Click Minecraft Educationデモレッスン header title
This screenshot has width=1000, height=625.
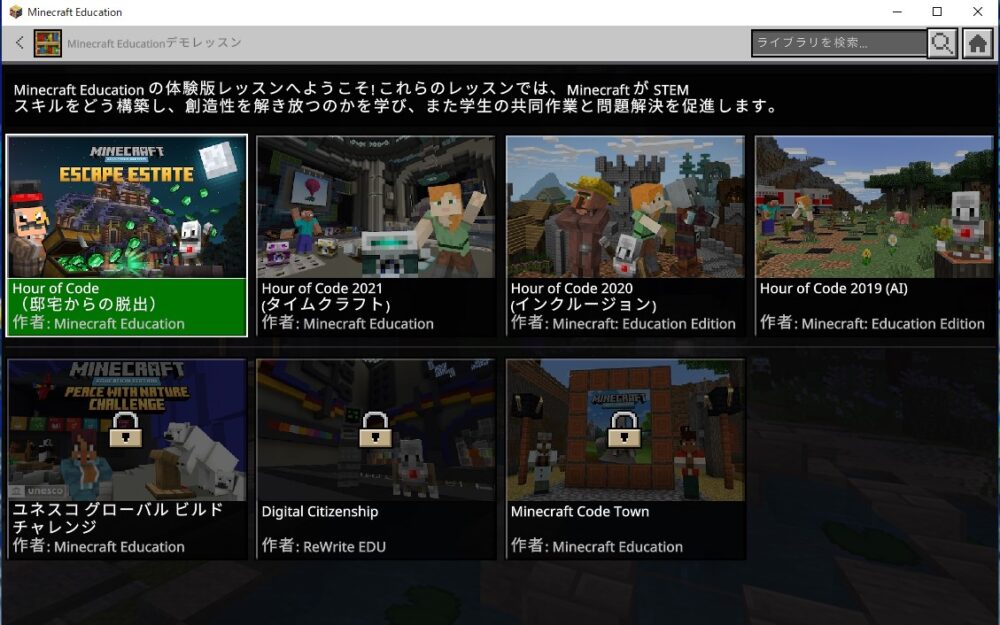click(x=154, y=43)
